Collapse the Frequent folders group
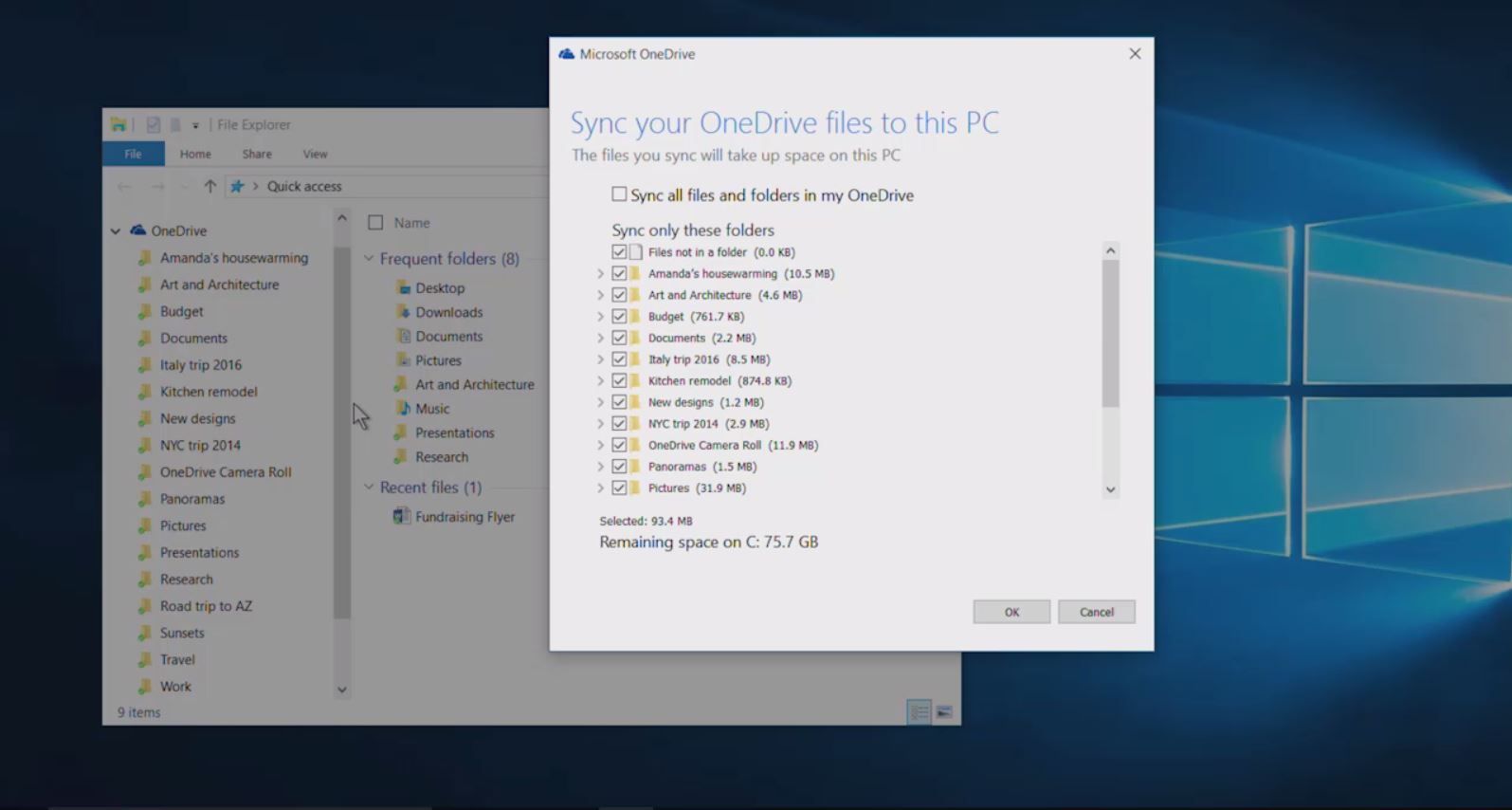The image size is (1512, 810). [x=369, y=258]
